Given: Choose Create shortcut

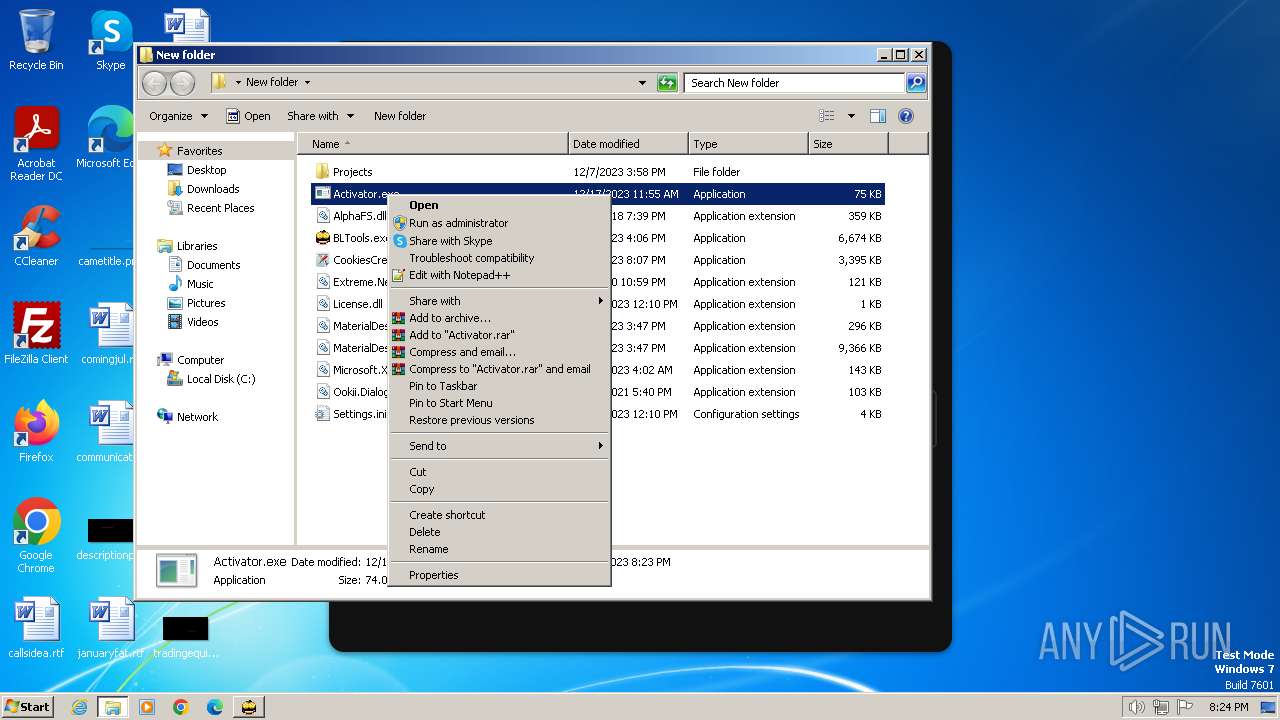Looking at the screenshot, I should 499,515.
